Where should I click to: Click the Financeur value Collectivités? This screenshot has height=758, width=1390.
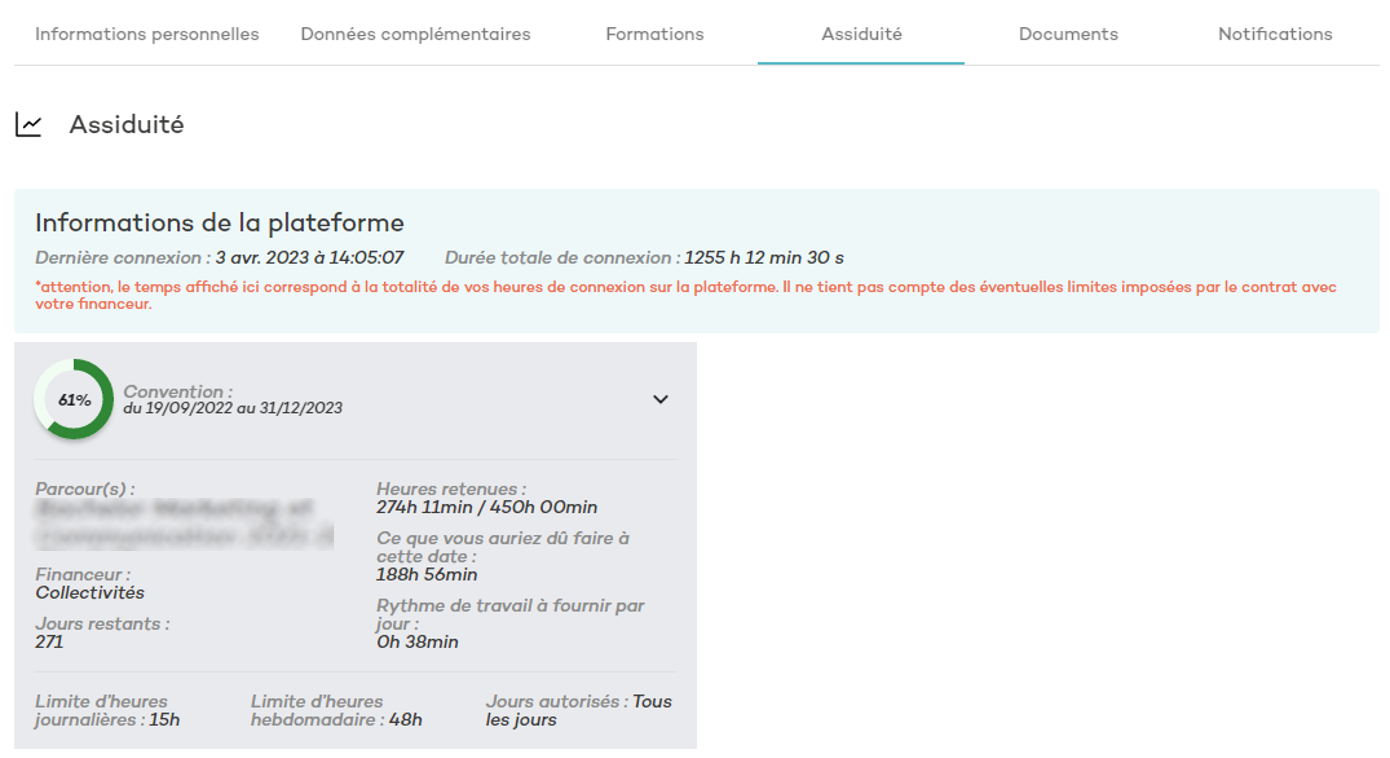point(90,593)
